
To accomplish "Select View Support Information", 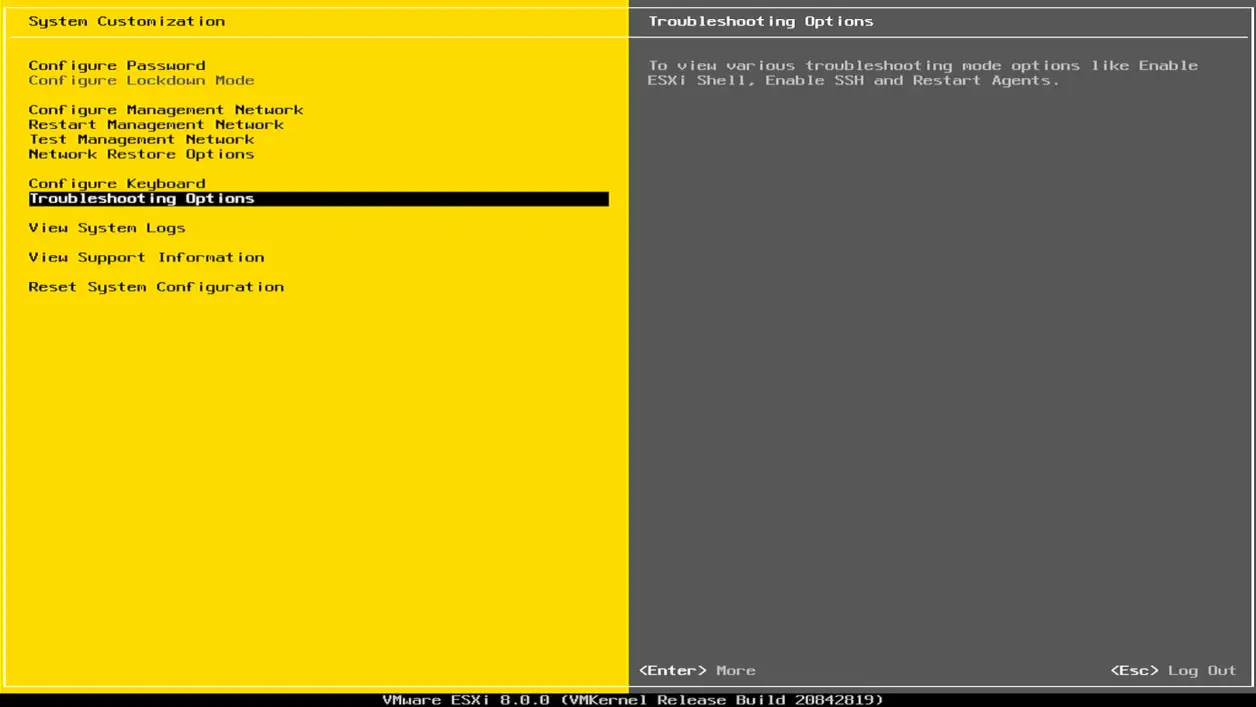I will coord(146,258).
